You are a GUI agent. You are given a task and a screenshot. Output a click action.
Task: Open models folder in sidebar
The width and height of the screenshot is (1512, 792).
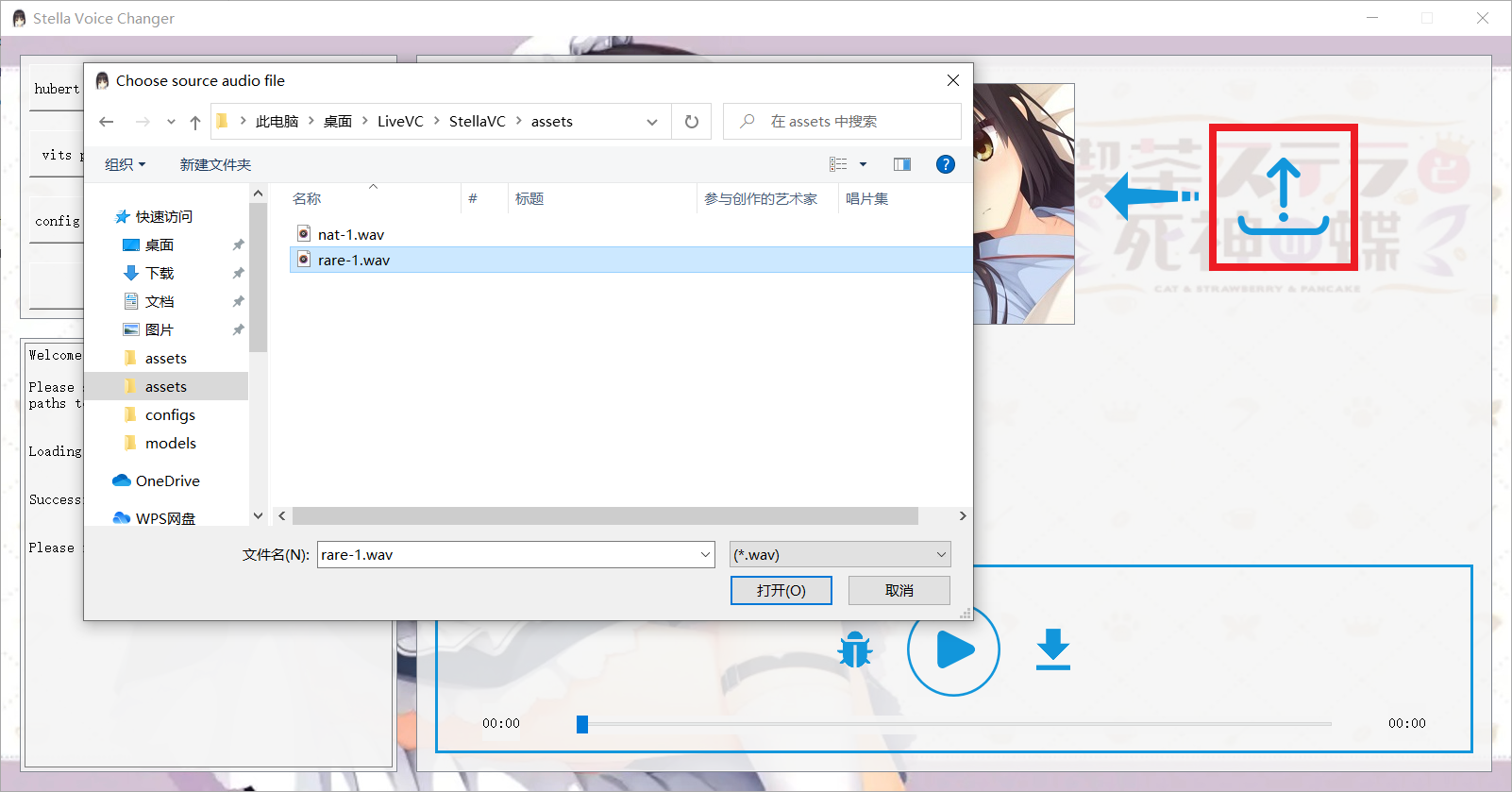[171, 443]
